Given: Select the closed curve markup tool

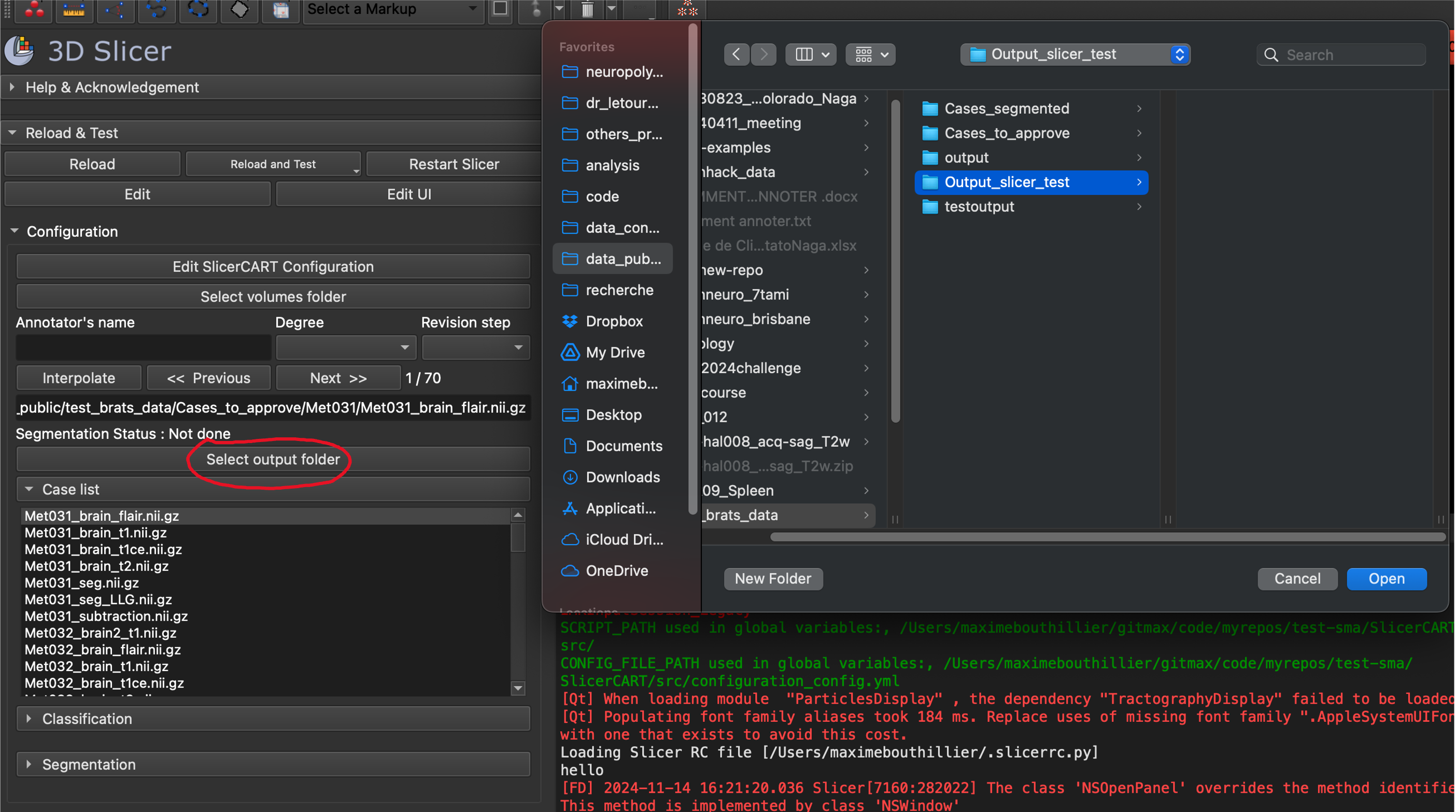Looking at the screenshot, I should 198,10.
